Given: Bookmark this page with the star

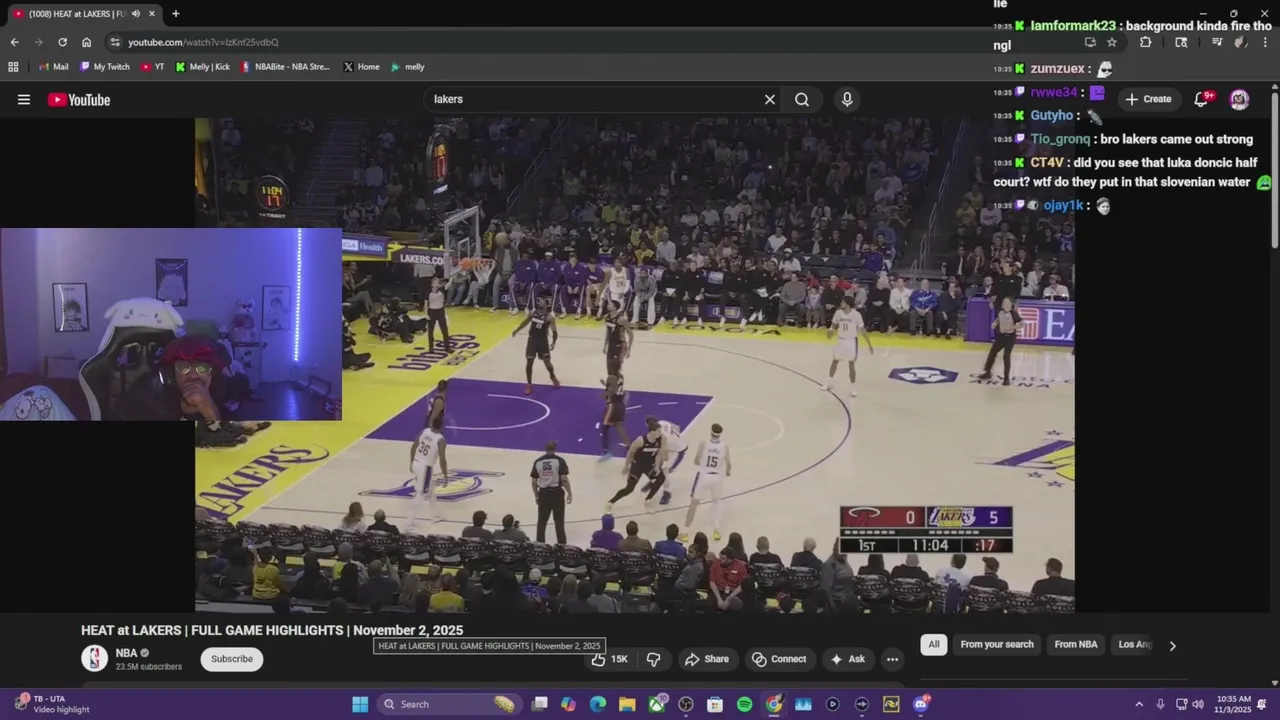Looking at the screenshot, I should 1112,42.
